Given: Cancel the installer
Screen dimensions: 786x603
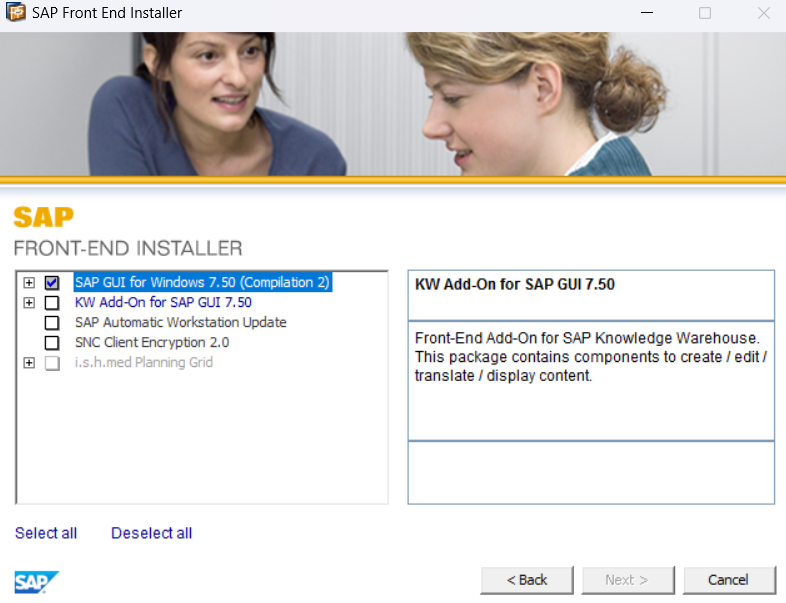Looking at the screenshot, I should coord(729,580).
